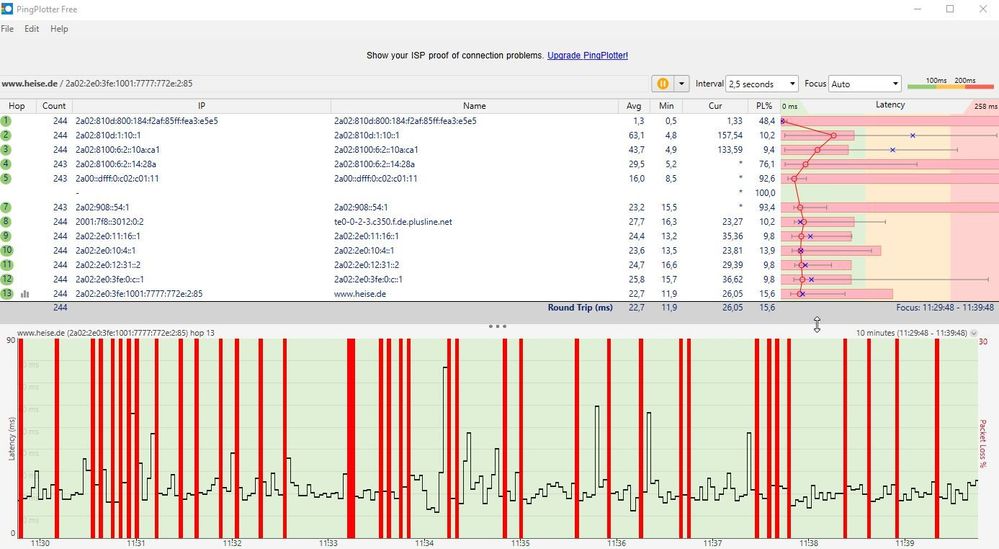Click the 11:31 marker on timeline axis
Image resolution: width=999 pixels, height=549 pixels.
136,543
